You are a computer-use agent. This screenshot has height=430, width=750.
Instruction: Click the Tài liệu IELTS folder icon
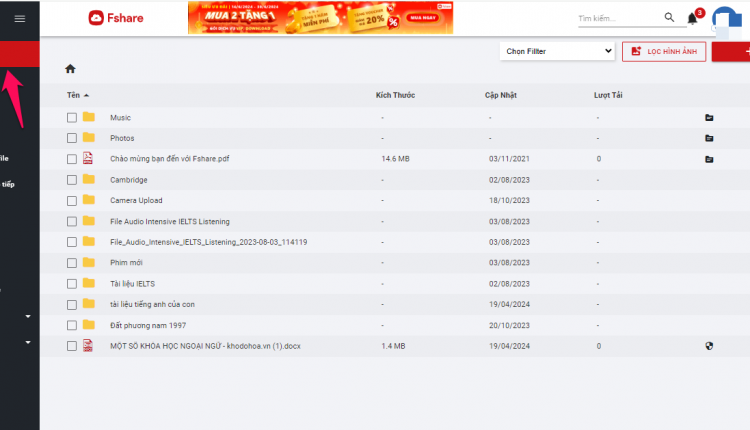tap(88, 283)
